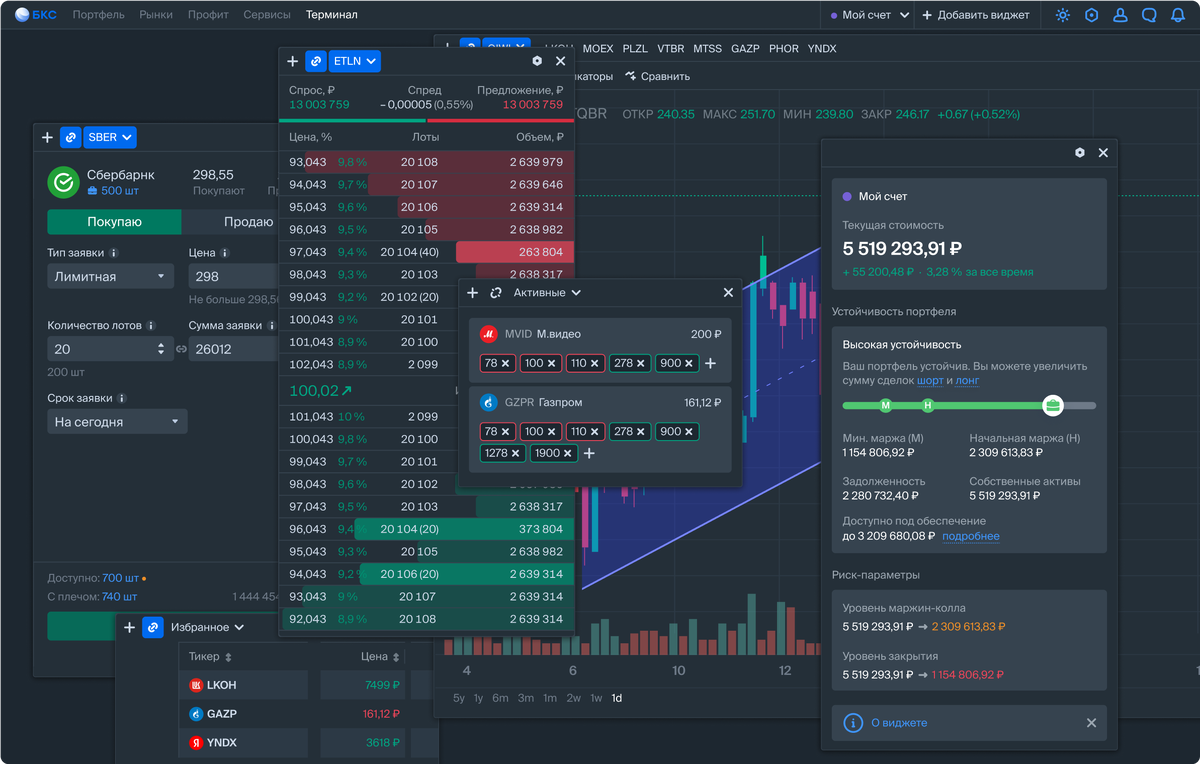The width and height of the screenshot is (1200, 764).
Task: Open the SBER ticker dropdown
Action: 110,138
